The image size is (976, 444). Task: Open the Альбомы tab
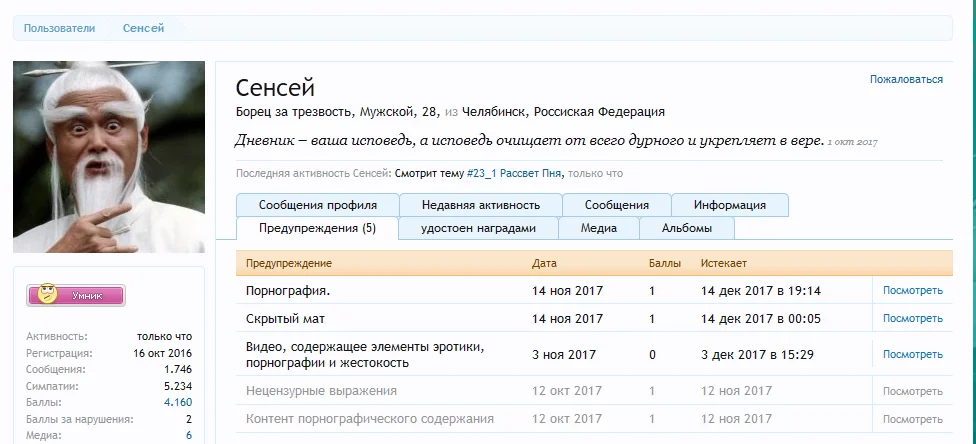click(686, 228)
